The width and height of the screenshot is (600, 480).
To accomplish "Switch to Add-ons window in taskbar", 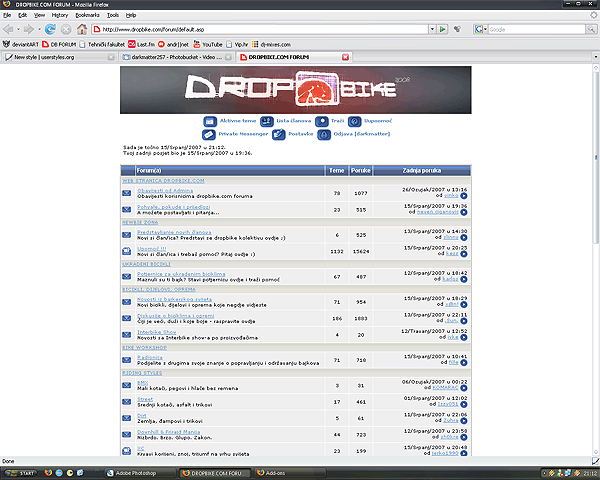I will point(290,473).
